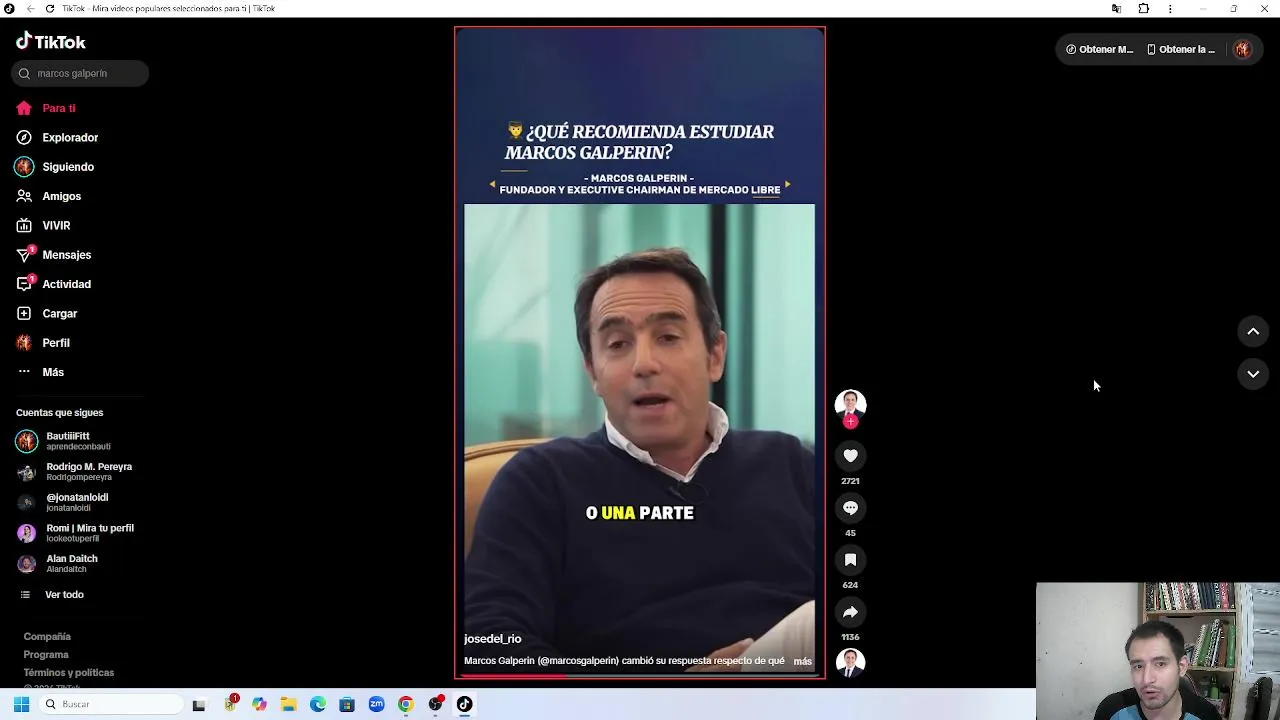Click the TikTok taskbar icon
Viewport: 1280px width, 720px height.
pyautogui.click(x=464, y=704)
